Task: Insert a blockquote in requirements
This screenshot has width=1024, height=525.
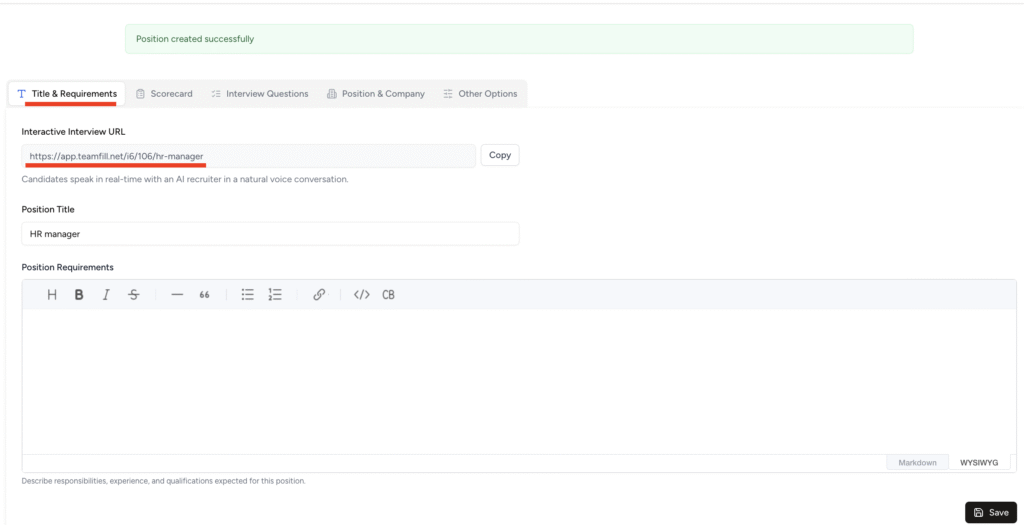Action: tap(205, 295)
